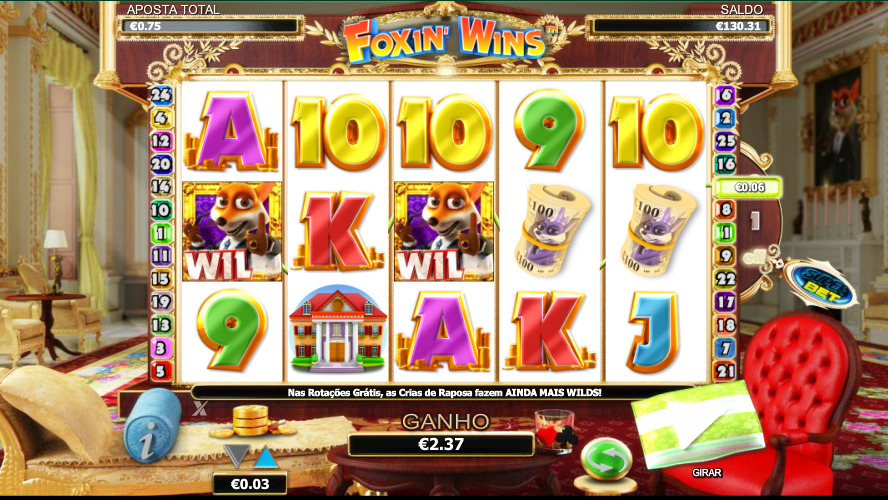
Task: Select payline number 21 marker
Action: pyautogui.click(x=725, y=371)
